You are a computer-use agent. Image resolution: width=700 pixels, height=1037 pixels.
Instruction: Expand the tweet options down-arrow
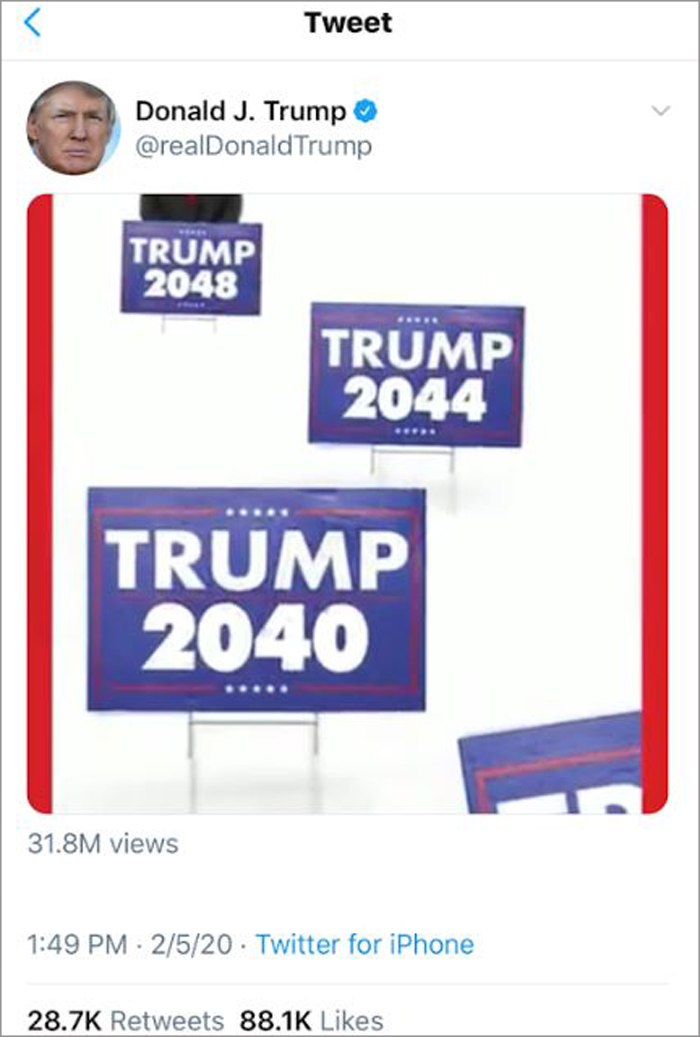[x=660, y=110]
